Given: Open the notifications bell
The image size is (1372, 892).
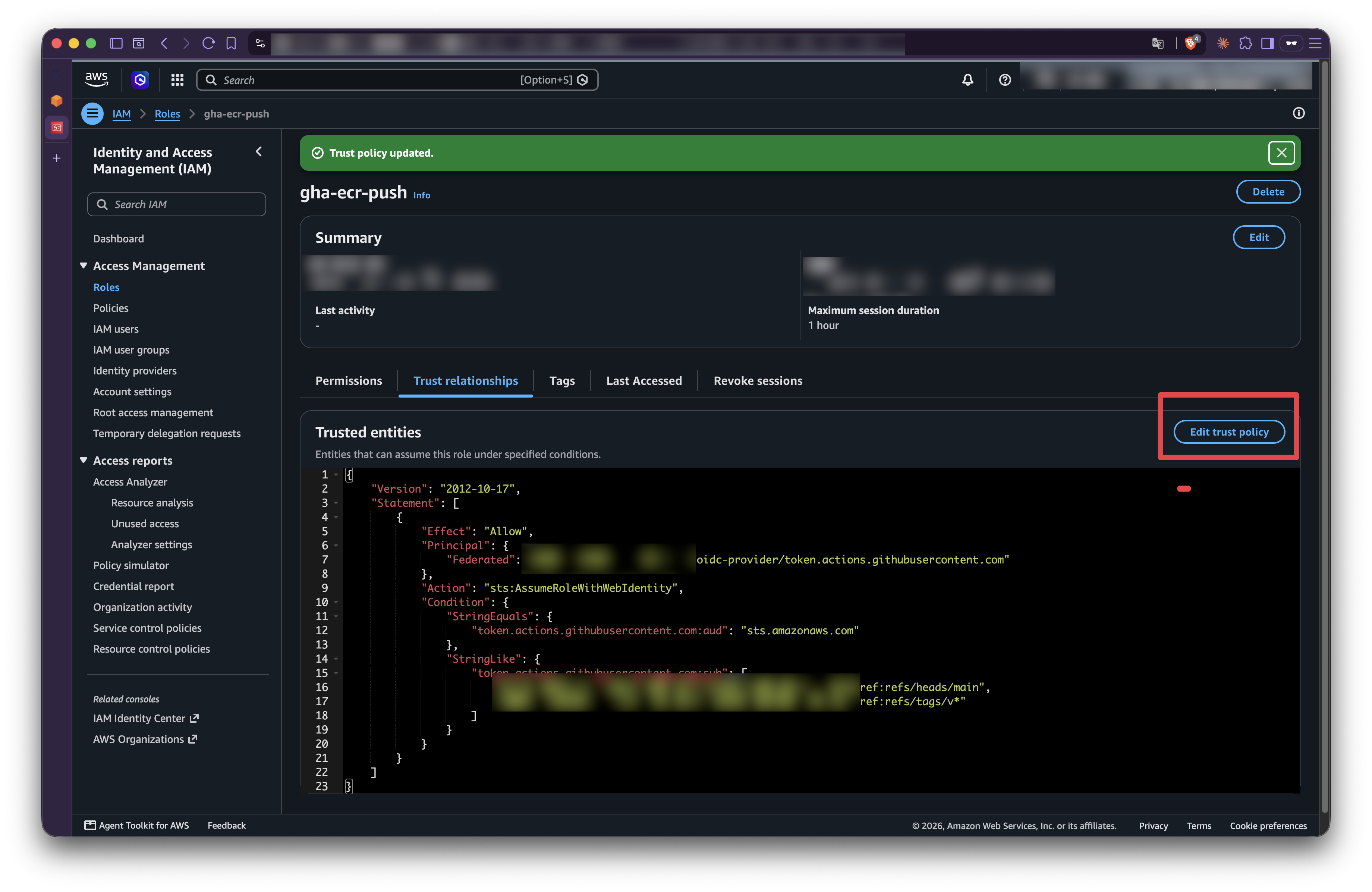Looking at the screenshot, I should [x=967, y=79].
